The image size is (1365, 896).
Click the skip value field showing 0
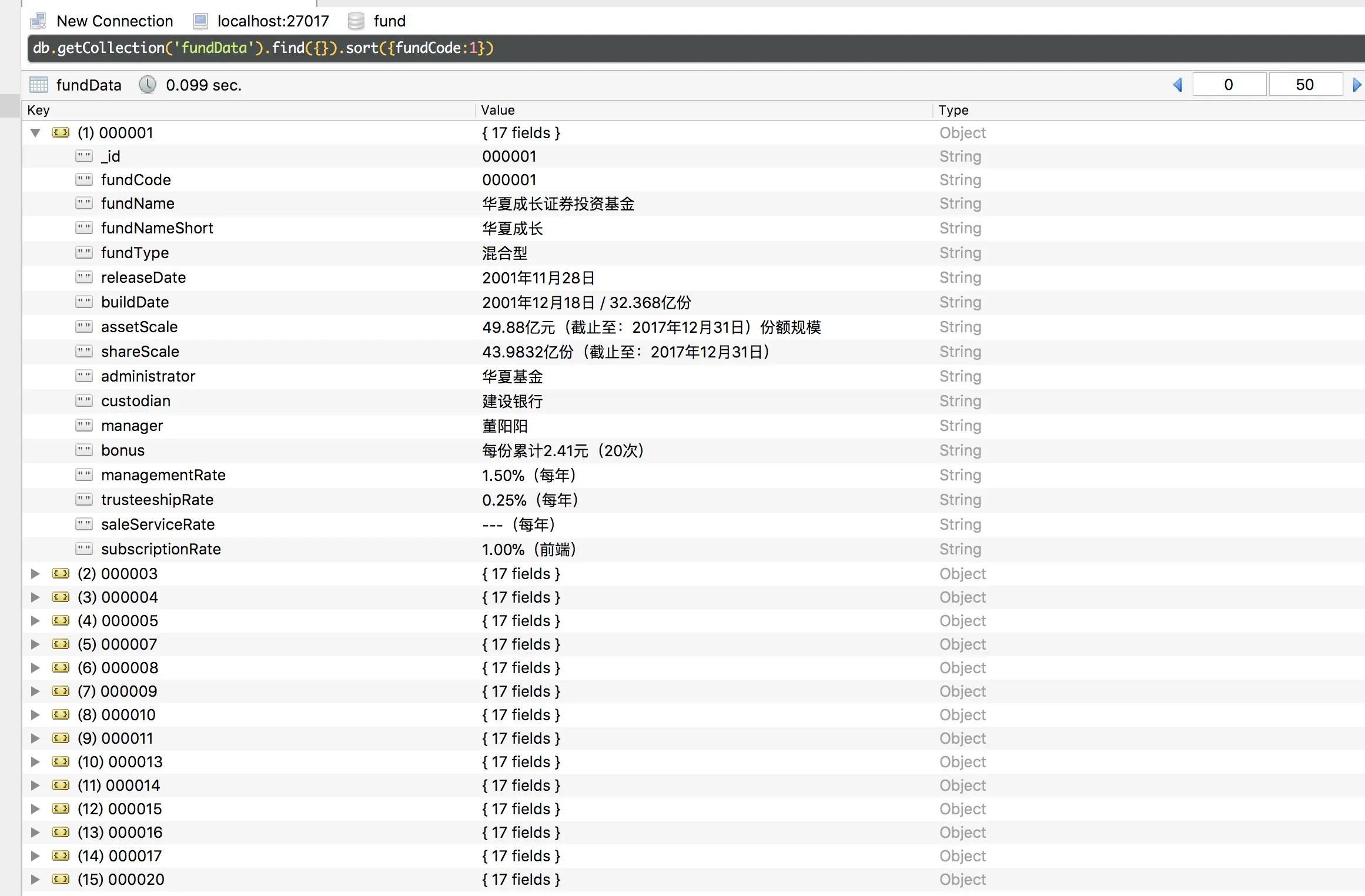click(1229, 85)
